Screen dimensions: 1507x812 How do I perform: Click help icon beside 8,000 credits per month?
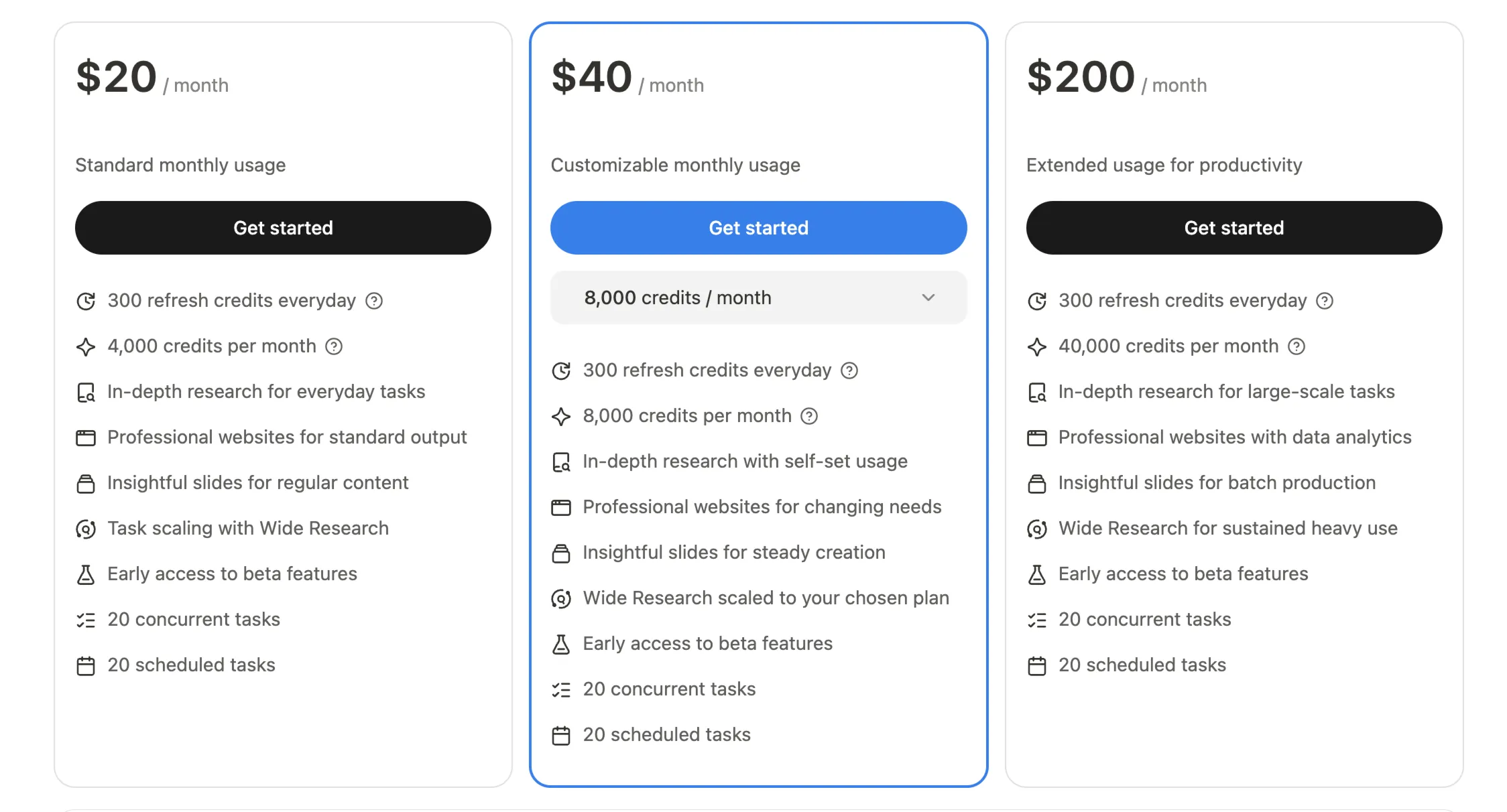pos(809,416)
